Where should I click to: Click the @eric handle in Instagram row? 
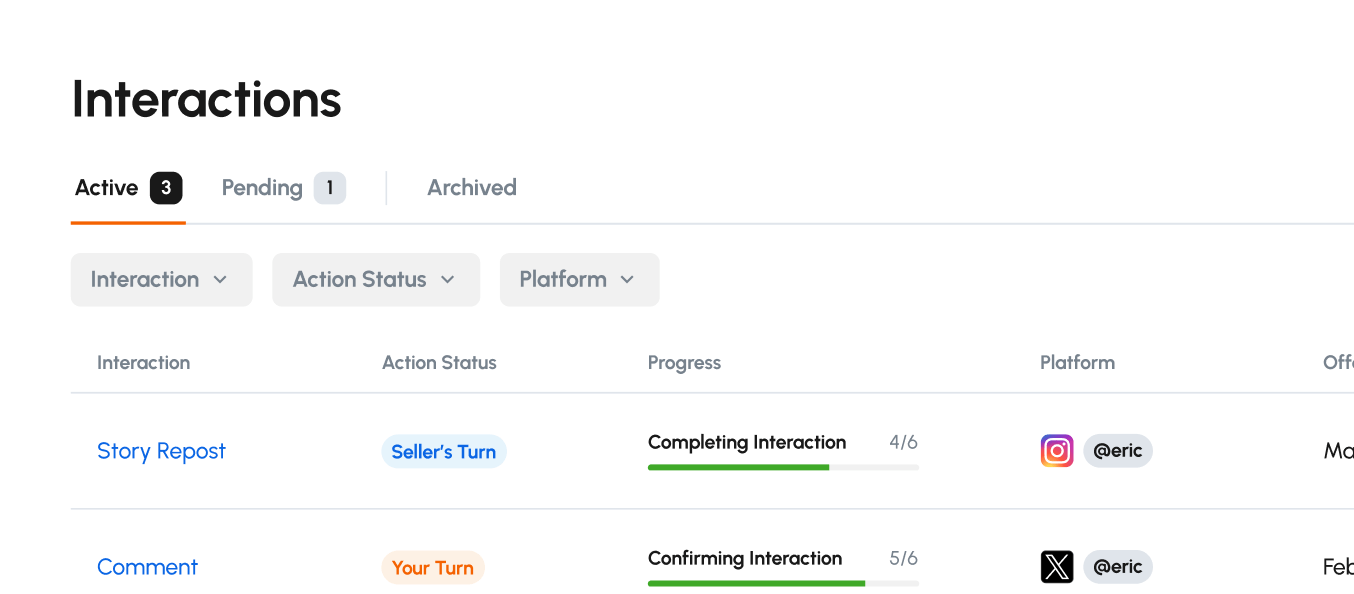coord(1117,451)
